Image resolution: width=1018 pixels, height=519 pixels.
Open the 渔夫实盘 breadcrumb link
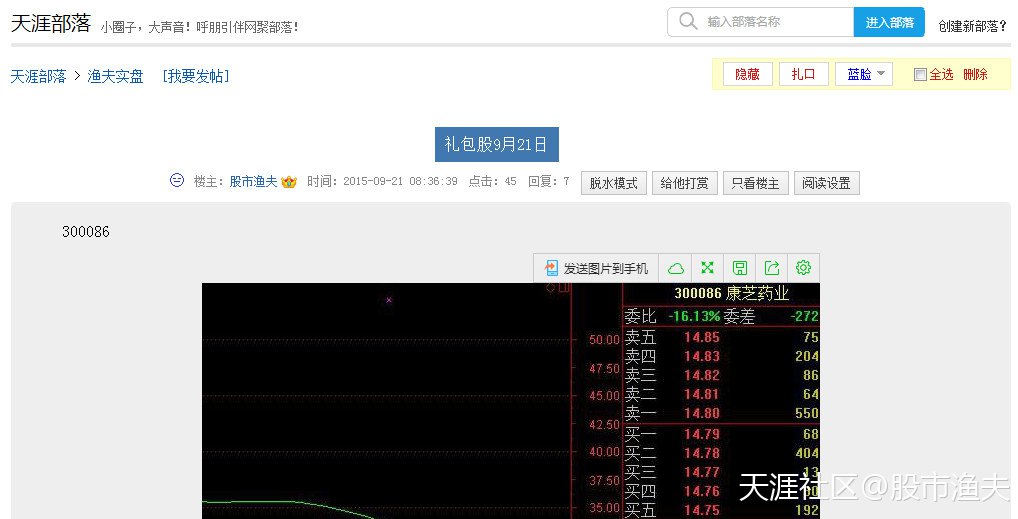pyautogui.click(x=115, y=76)
